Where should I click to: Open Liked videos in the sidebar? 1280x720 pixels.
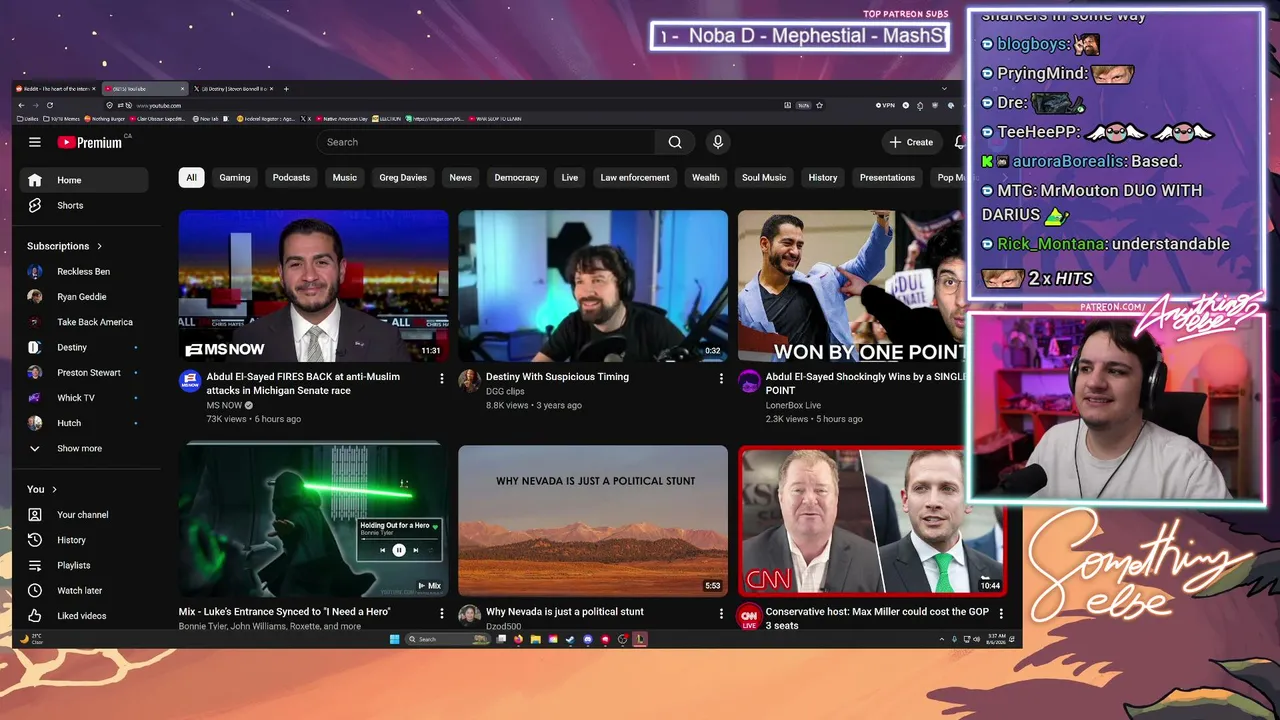84,616
